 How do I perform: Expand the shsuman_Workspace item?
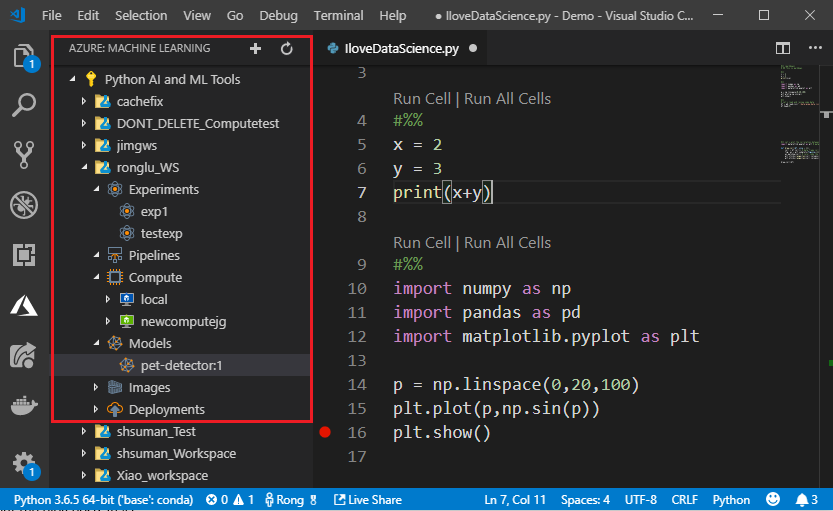pyautogui.click(x=83, y=453)
